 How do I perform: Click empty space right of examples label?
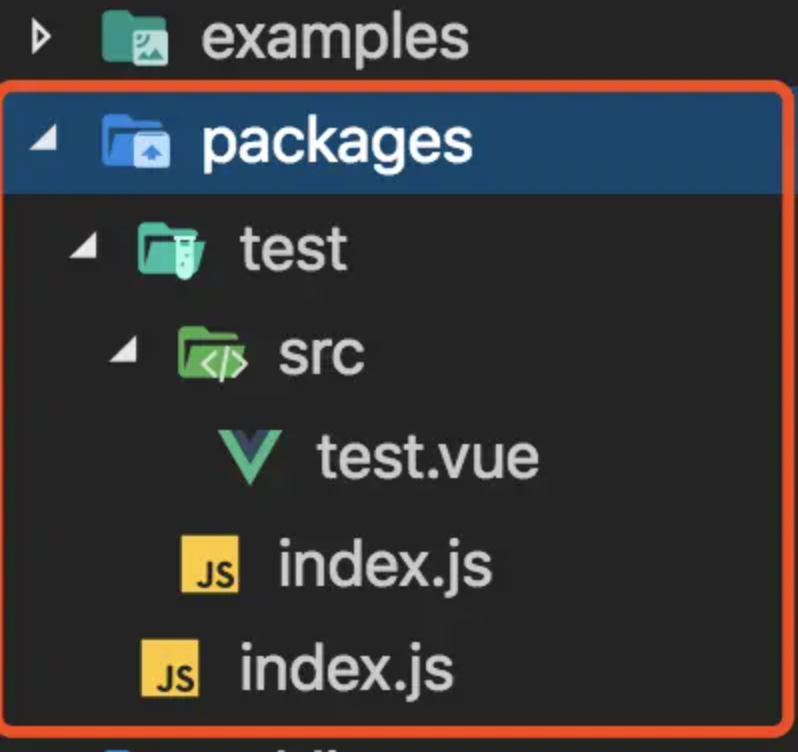(630, 39)
